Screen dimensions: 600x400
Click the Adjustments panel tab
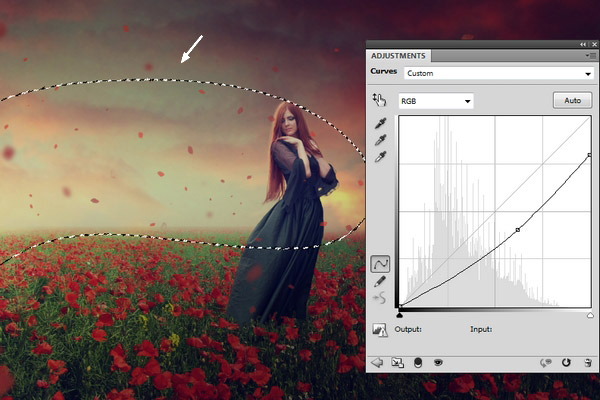pyautogui.click(x=398, y=56)
